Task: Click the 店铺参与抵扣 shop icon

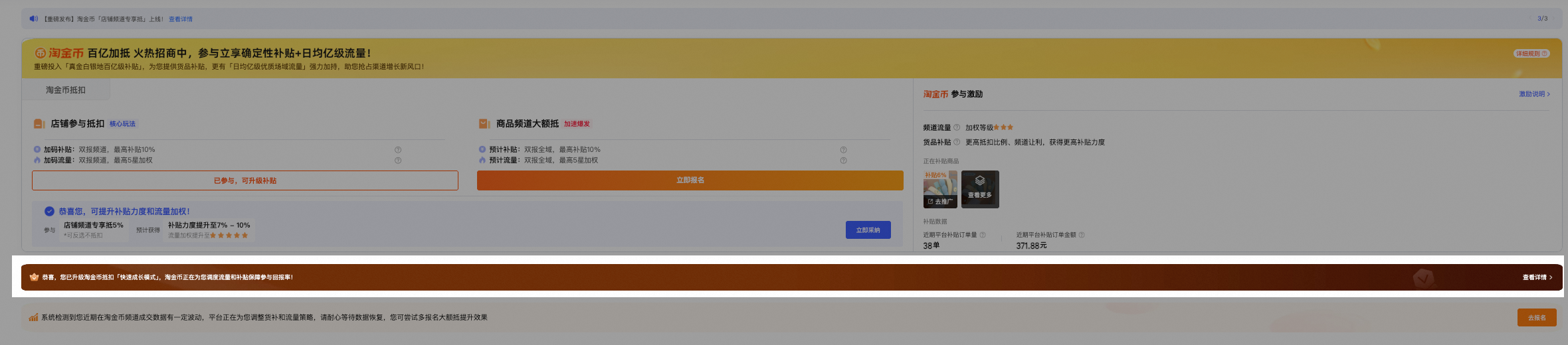Action: pos(39,124)
